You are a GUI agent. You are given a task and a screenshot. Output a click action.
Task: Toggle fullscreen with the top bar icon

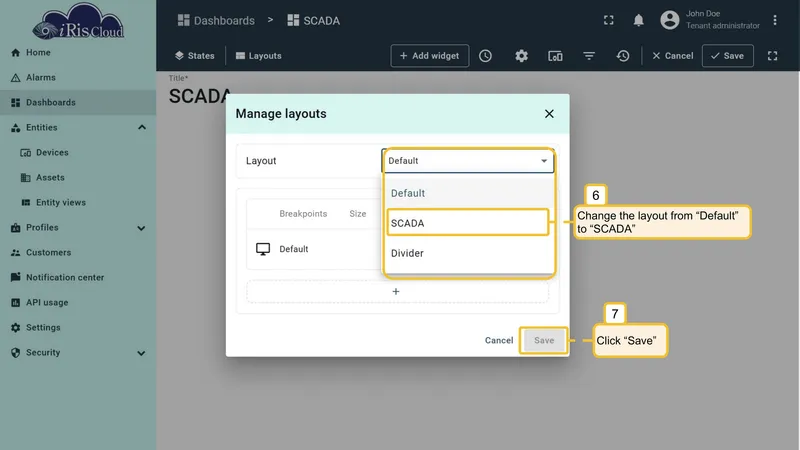[609, 20]
